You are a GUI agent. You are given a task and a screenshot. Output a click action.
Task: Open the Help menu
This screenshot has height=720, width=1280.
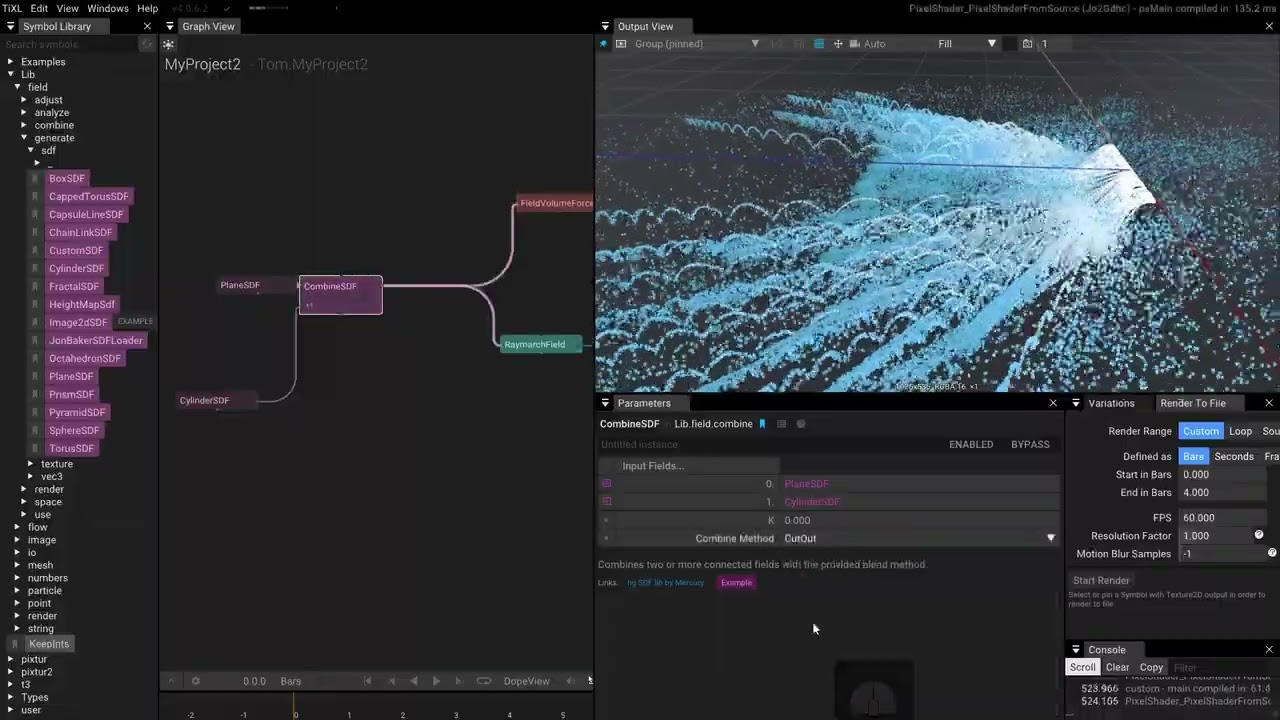[148, 8]
